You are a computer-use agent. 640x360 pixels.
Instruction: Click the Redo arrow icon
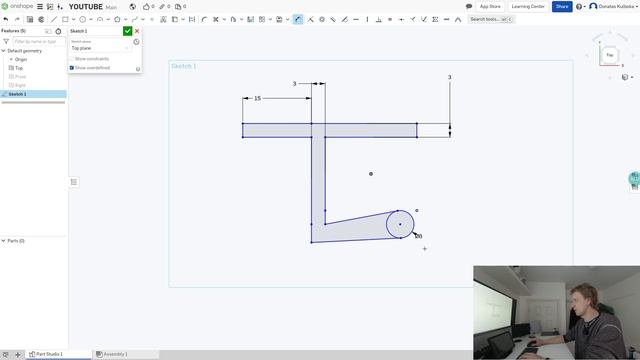(17, 19)
